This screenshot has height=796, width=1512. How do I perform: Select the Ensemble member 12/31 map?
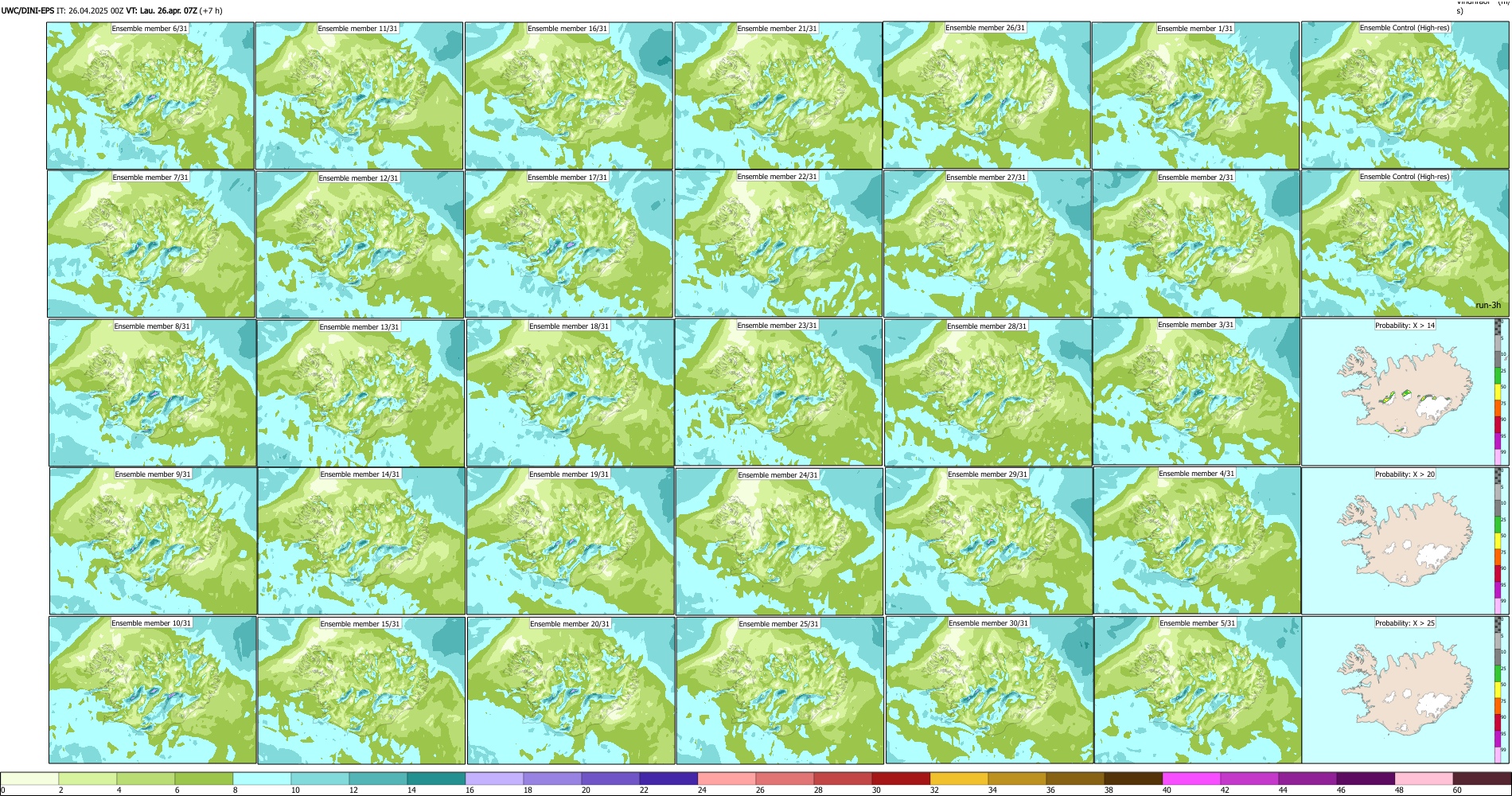point(360,244)
